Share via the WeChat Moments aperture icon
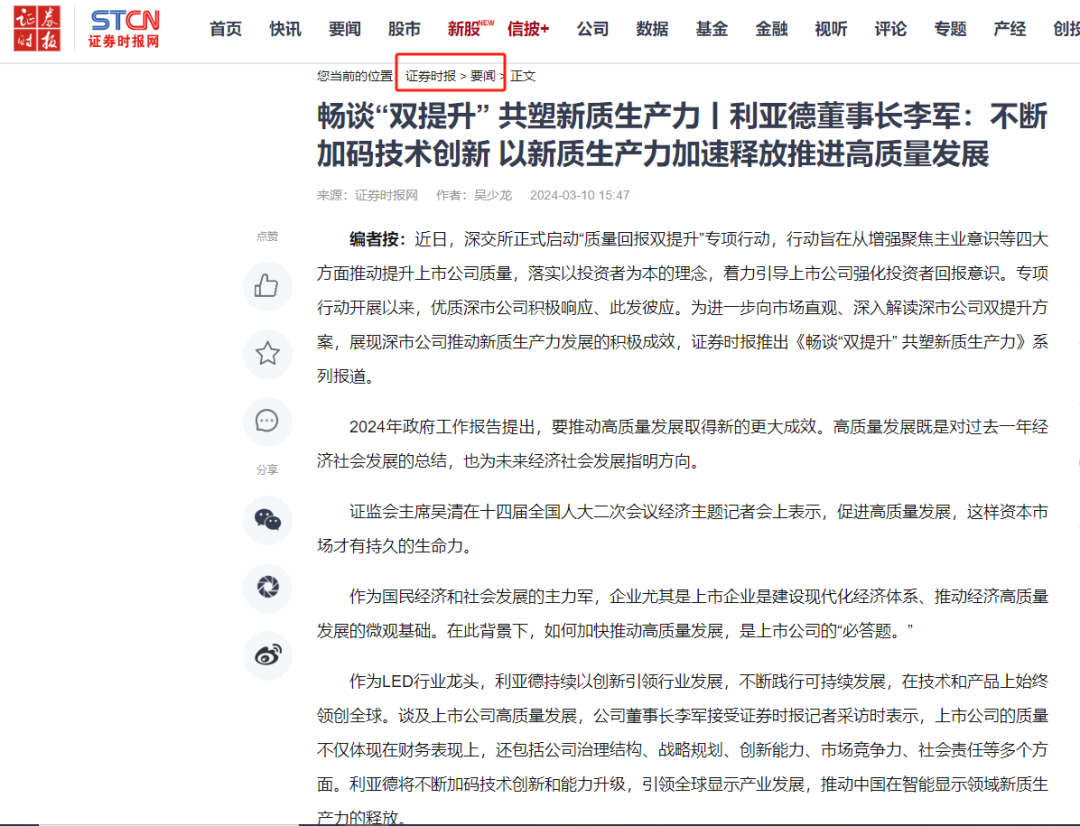 click(267, 588)
